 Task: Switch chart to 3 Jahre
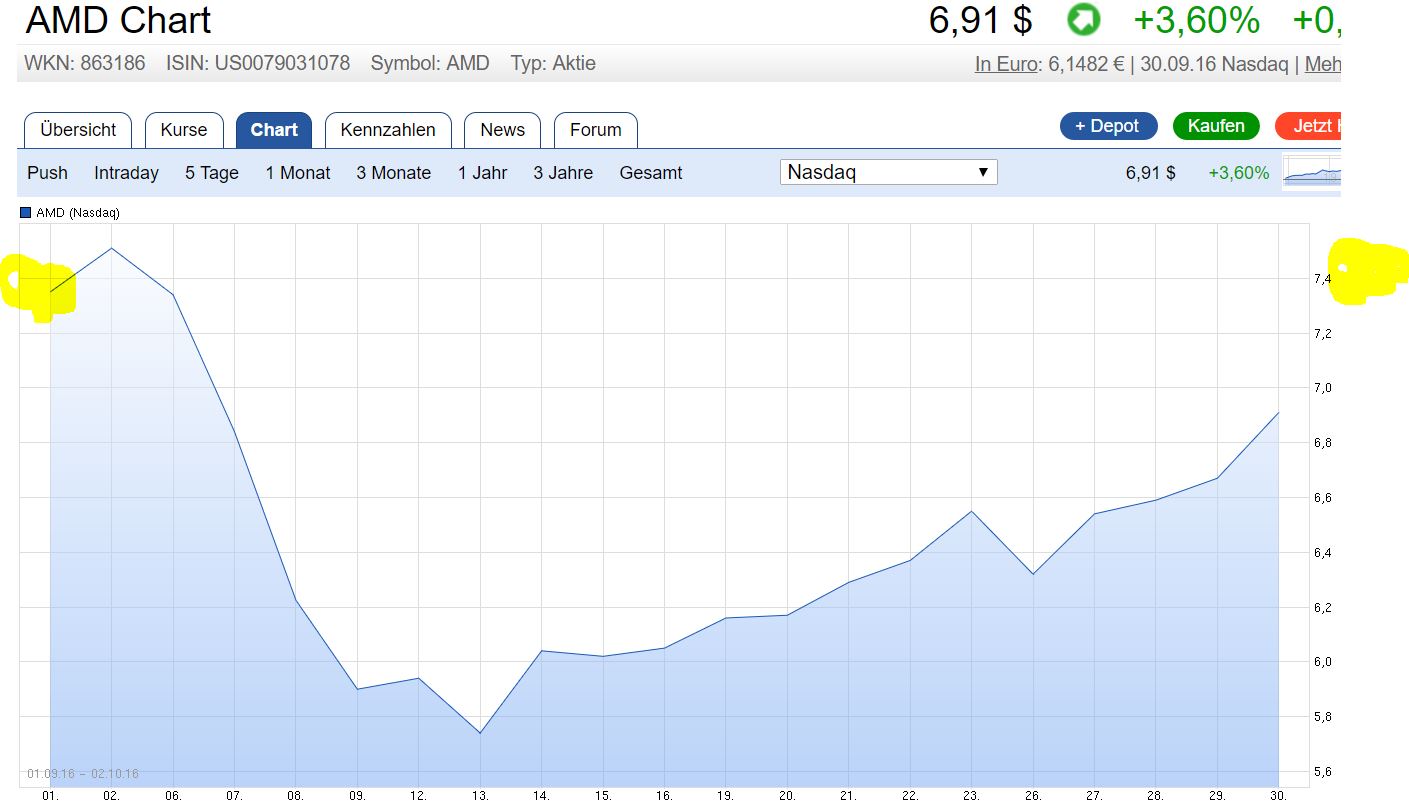(563, 173)
